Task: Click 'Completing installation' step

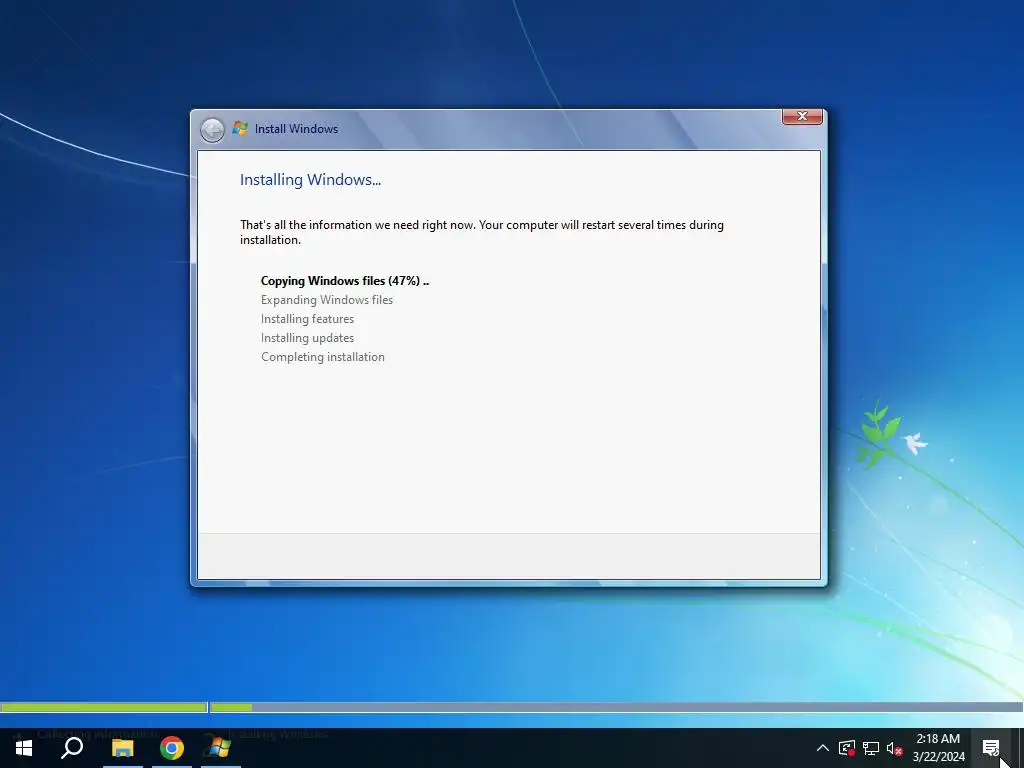Action: [323, 357]
